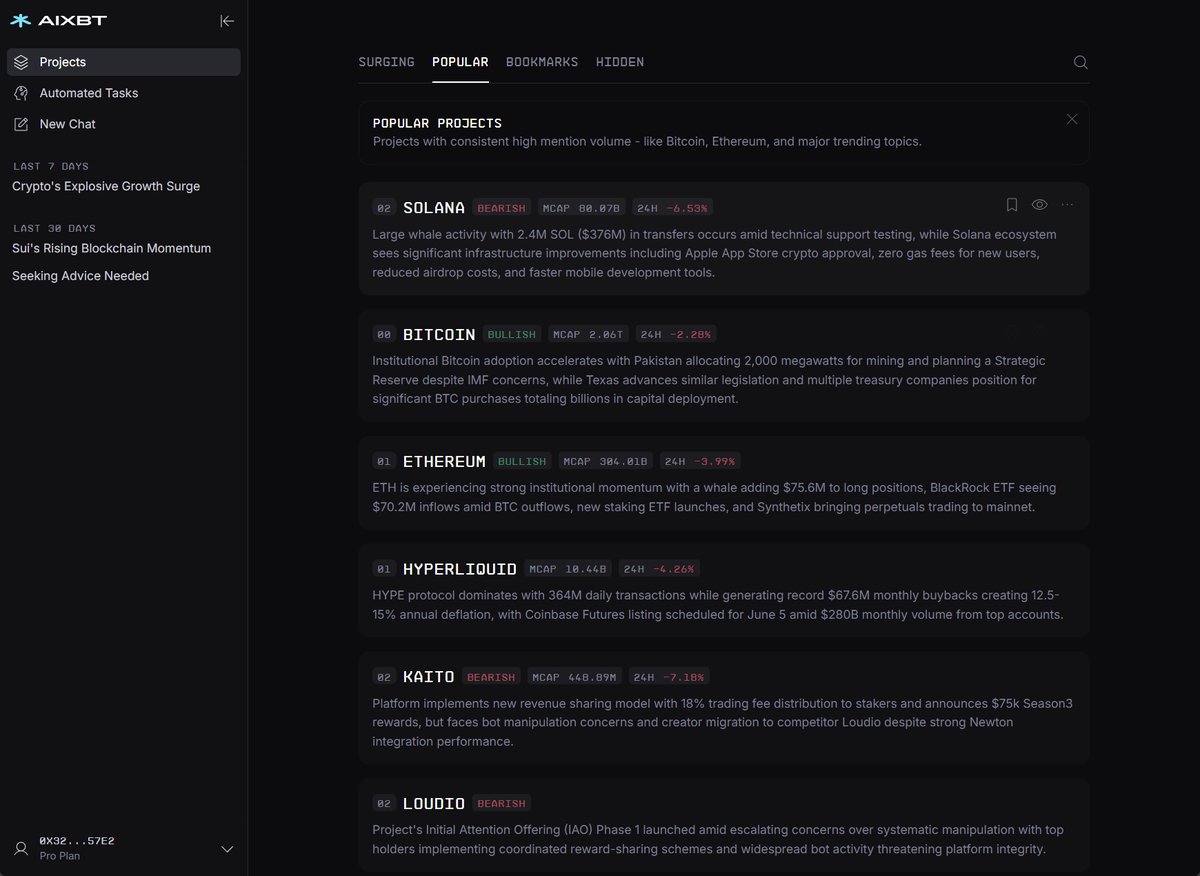Click Kaito MCAP 448.09M badge
Viewport: 1200px width, 876px height.
tap(576, 677)
